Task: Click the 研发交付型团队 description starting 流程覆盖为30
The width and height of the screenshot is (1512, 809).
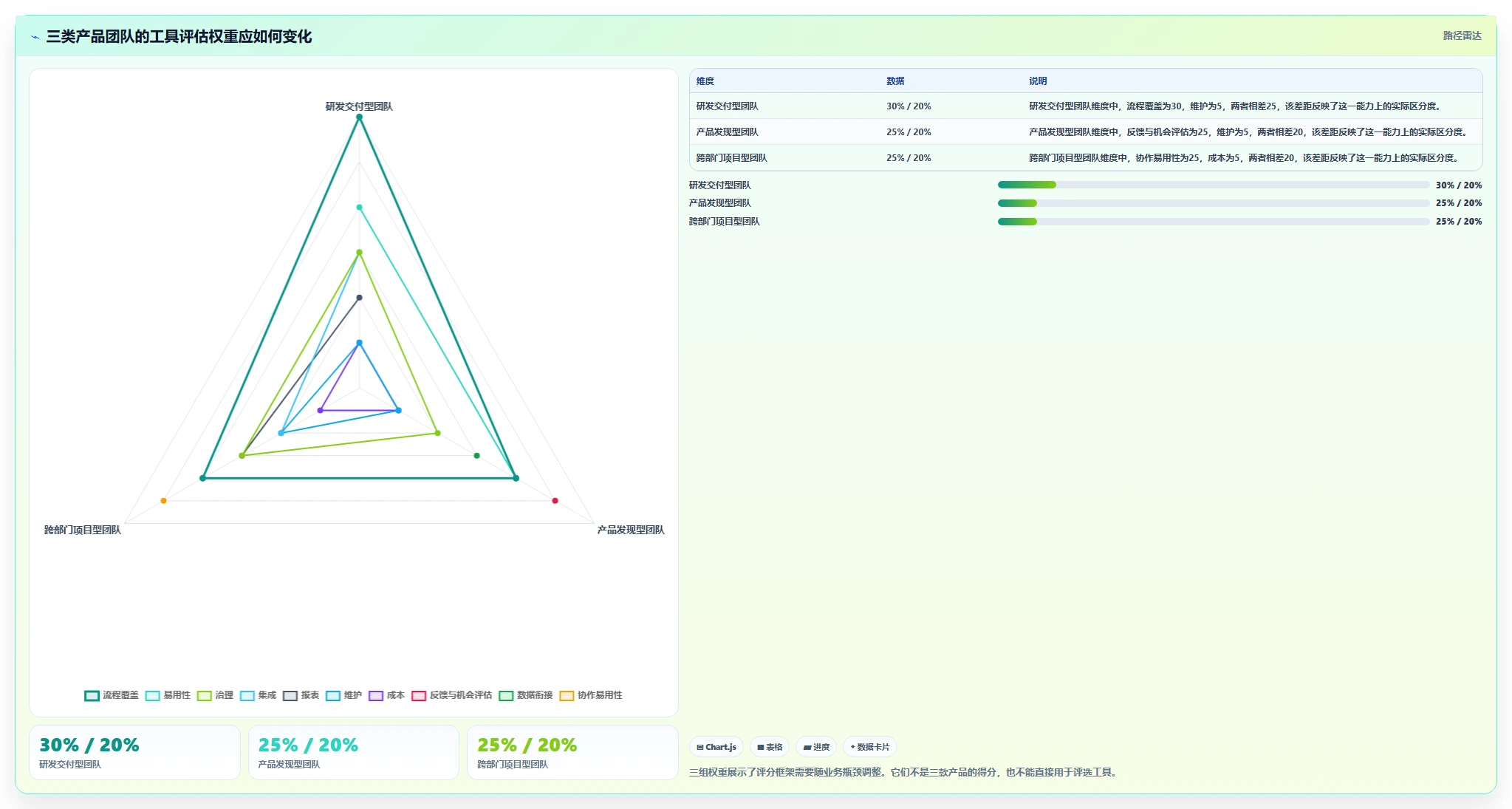Action: click(1235, 106)
